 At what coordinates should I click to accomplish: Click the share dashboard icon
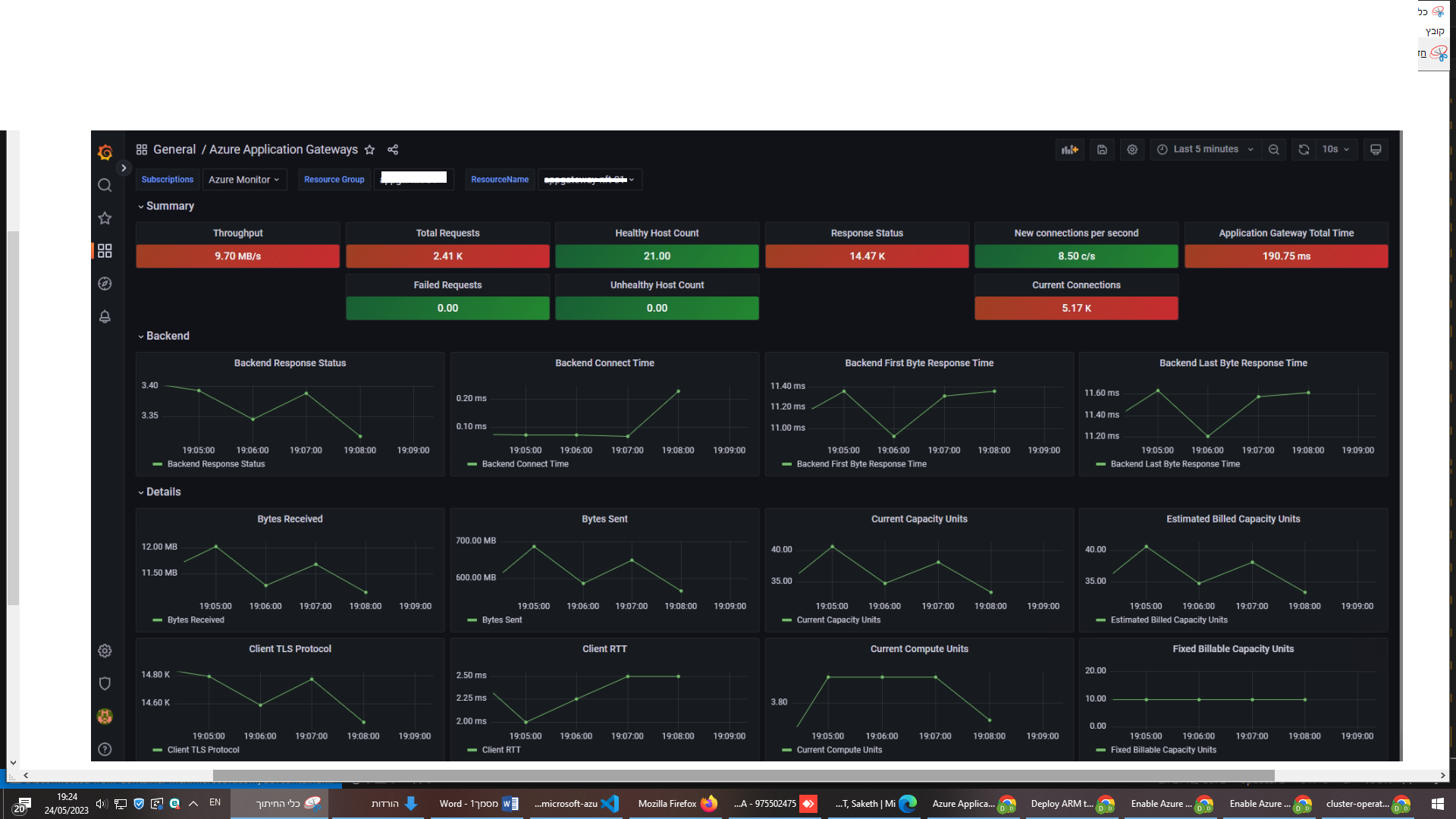click(393, 149)
